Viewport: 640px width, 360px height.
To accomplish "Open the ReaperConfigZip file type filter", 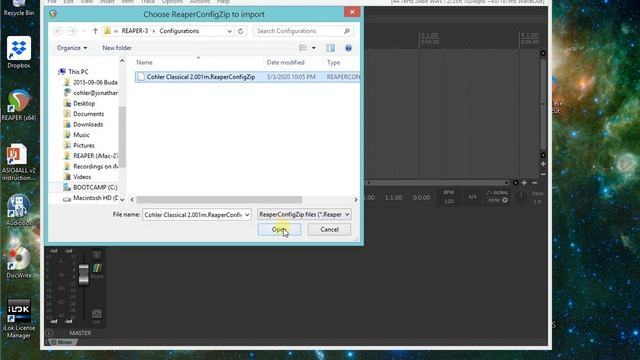I will click(304, 215).
